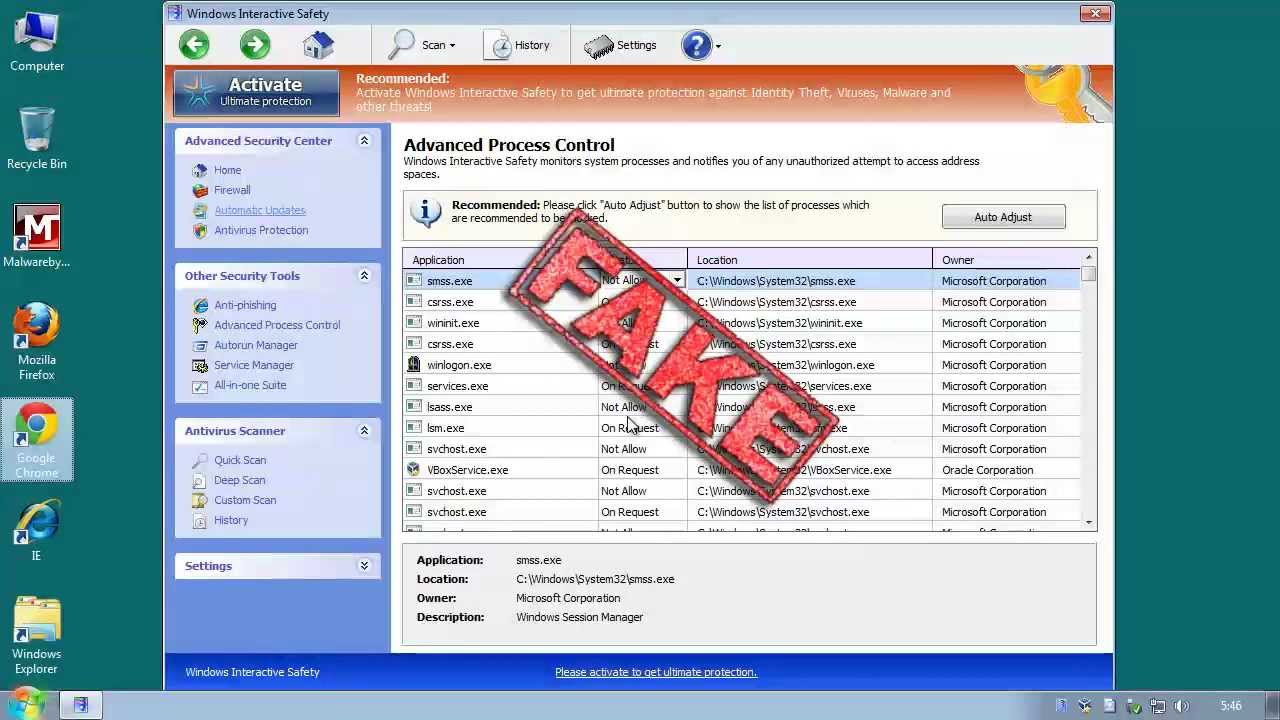Click the green forward arrow button

[x=255, y=44]
